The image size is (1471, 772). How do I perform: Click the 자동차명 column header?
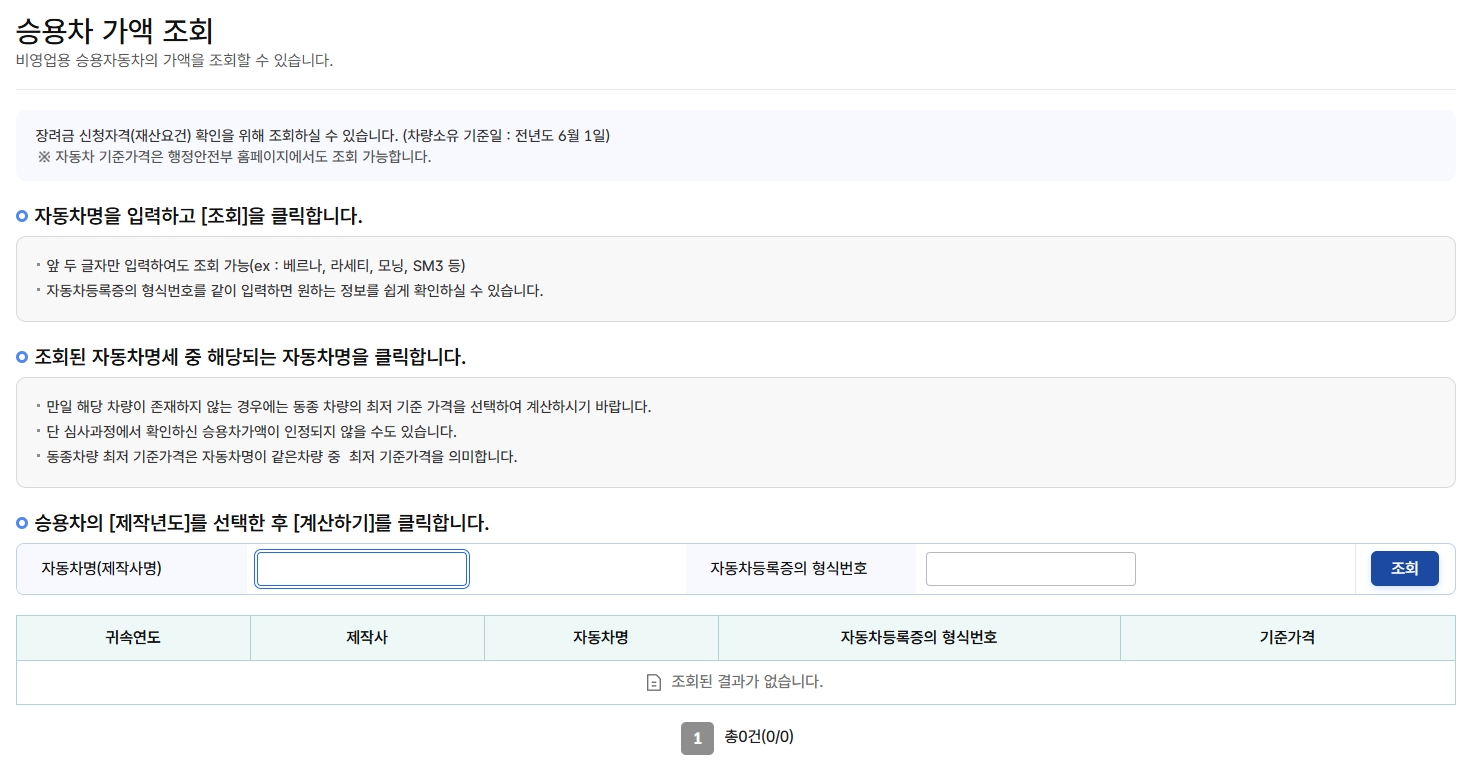coord(601,638)
